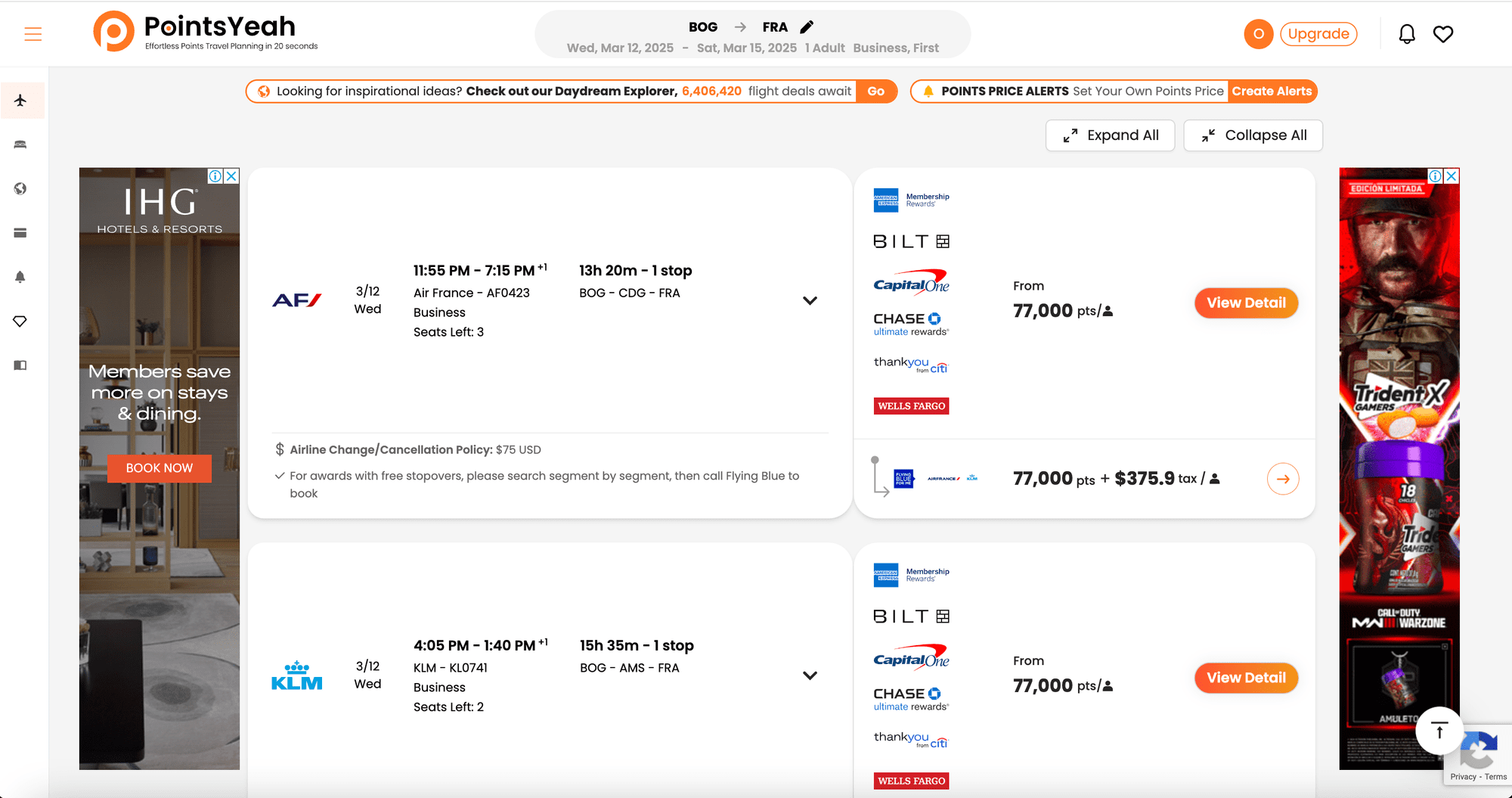Open the diamond sidebar icon

(x=20, y=321)
